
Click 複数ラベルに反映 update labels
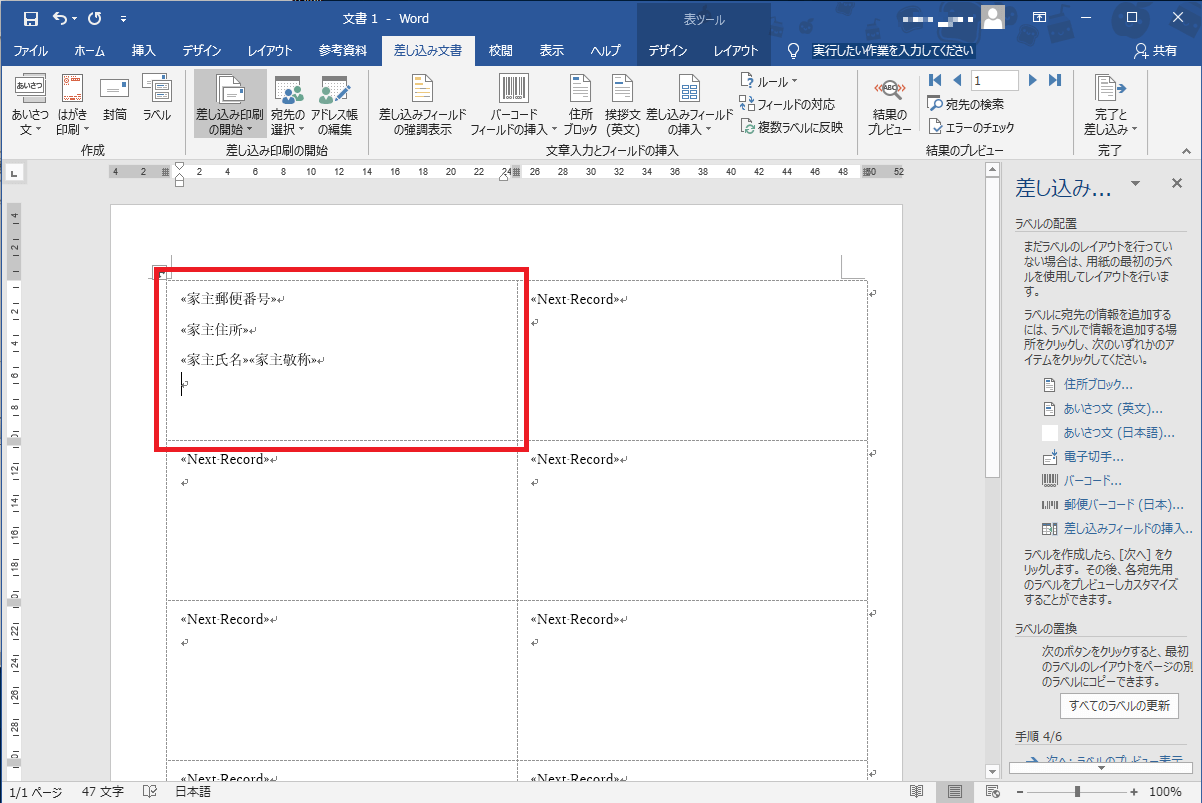tap(791, 127)
